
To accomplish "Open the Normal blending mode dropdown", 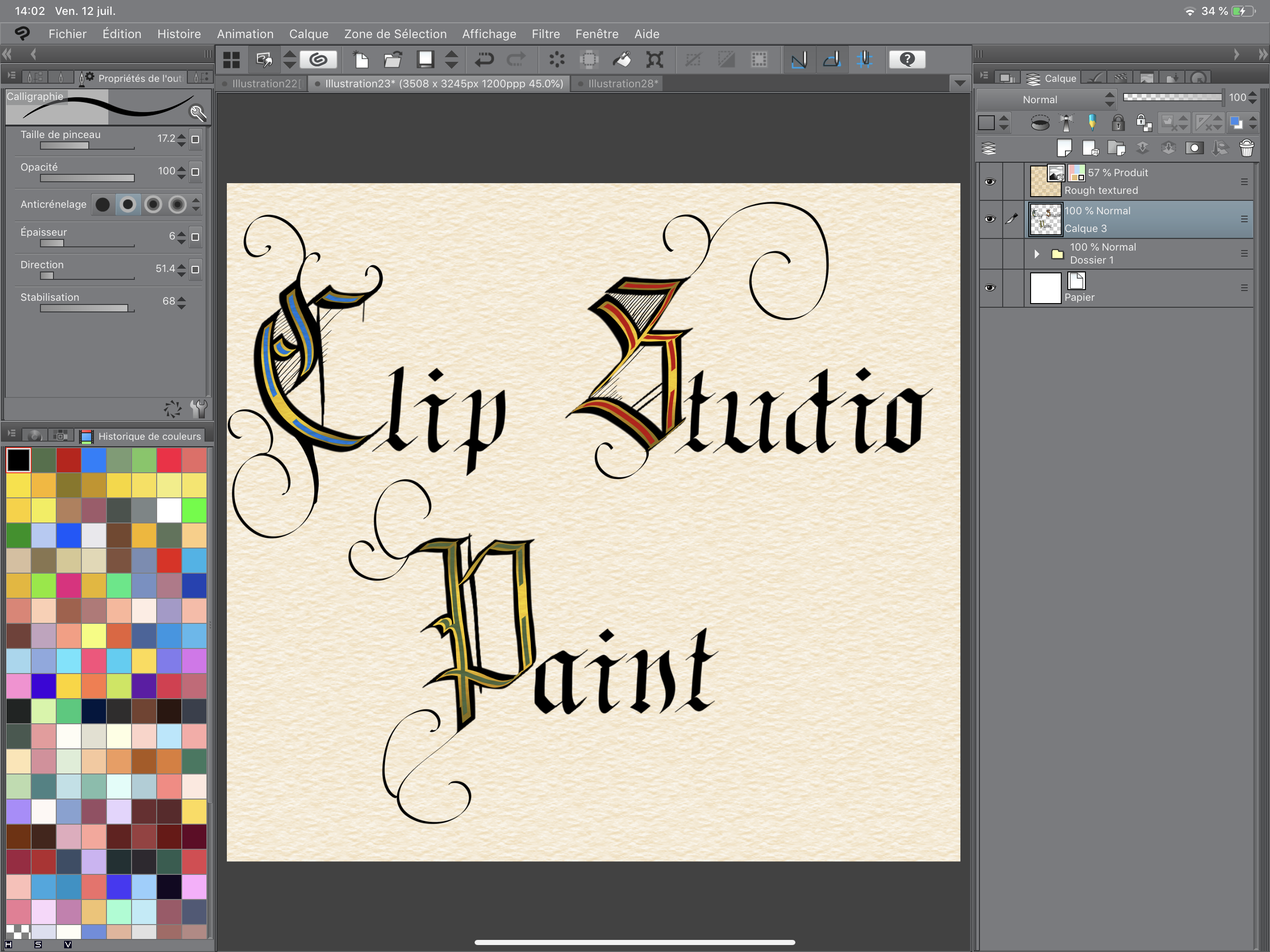I will [x=1046, y=99].
